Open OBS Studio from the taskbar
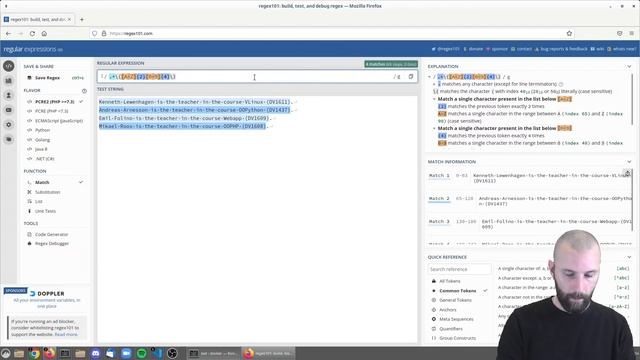 pos(172,353)
